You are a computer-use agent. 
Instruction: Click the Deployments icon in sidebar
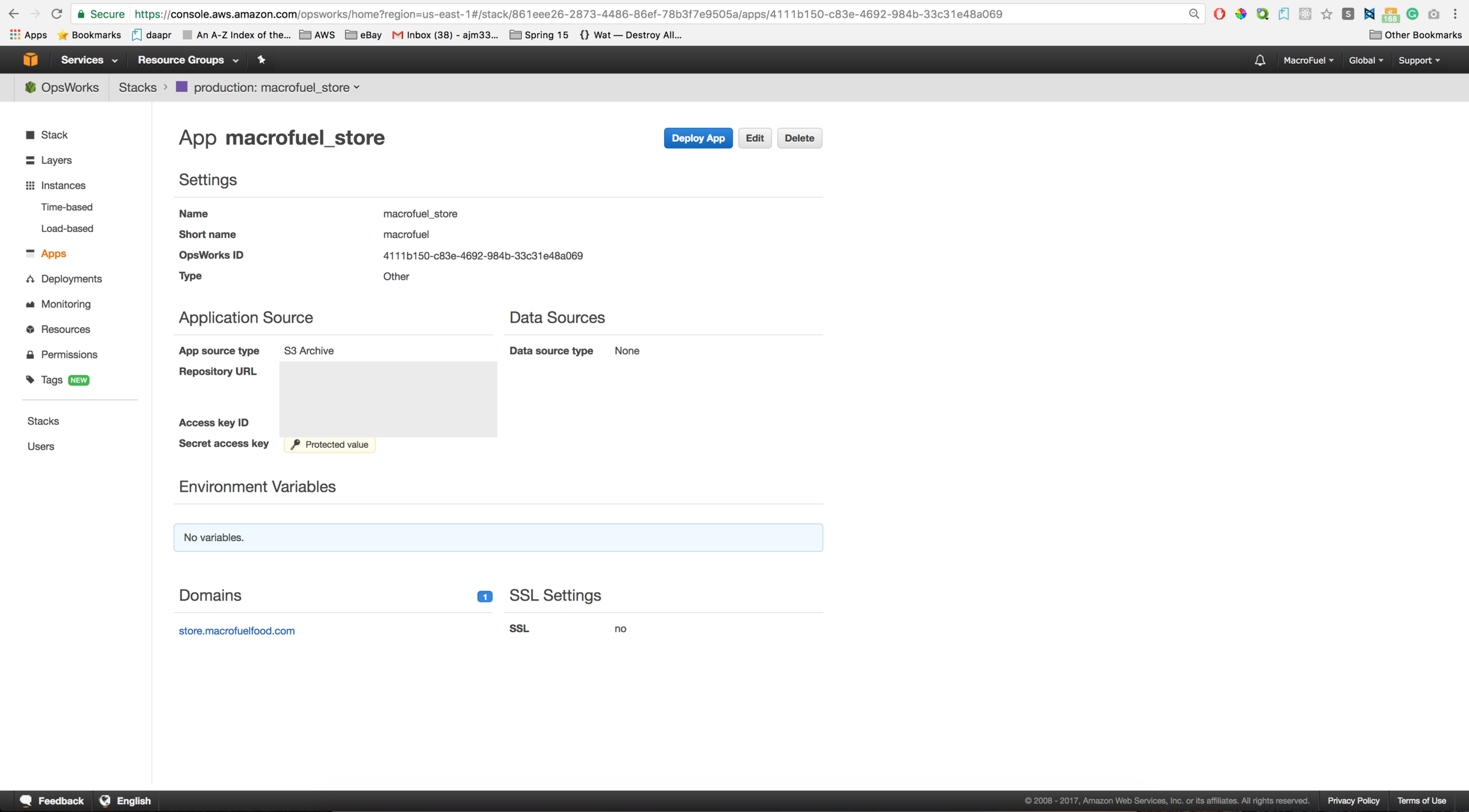[x=31, y=279]
